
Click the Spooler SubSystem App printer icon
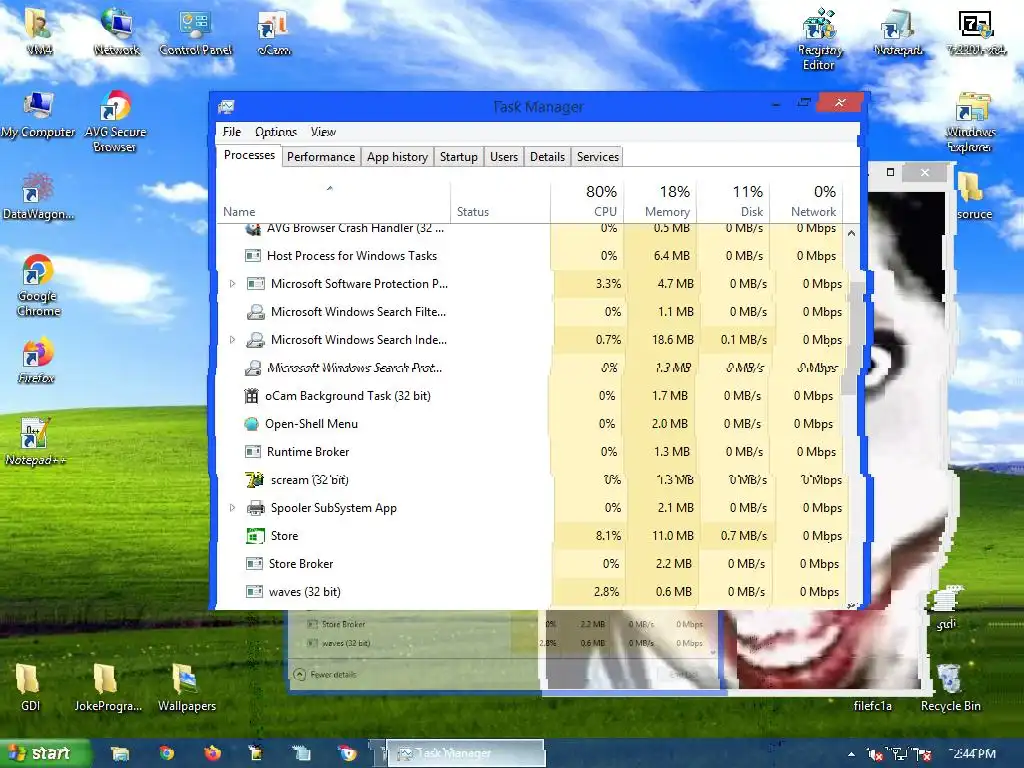tap(255, 508)
